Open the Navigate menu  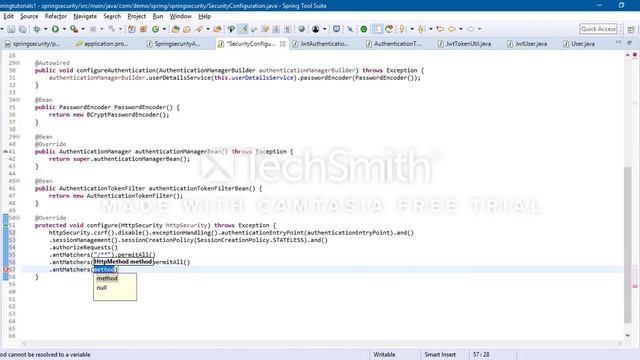click(x=85, y=16)
